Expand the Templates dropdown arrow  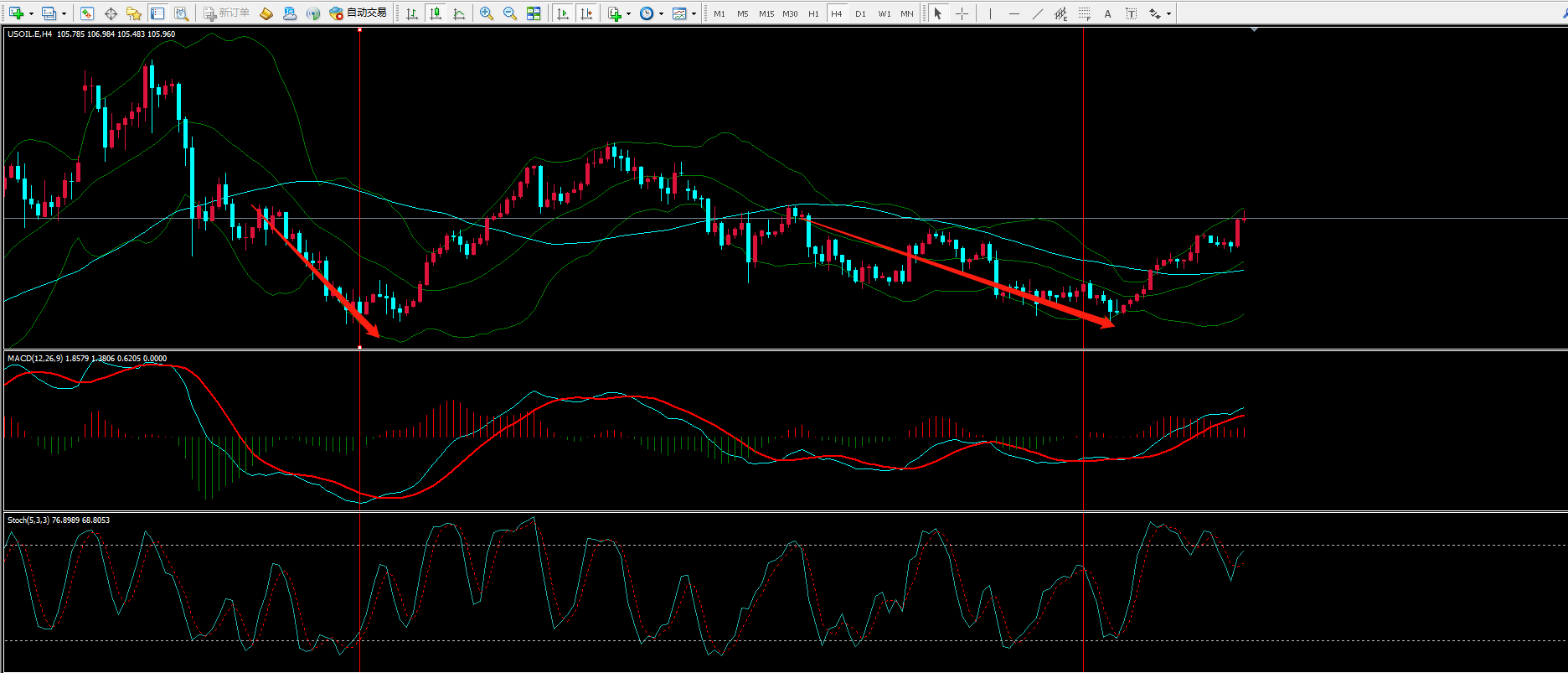pos(694,13)
